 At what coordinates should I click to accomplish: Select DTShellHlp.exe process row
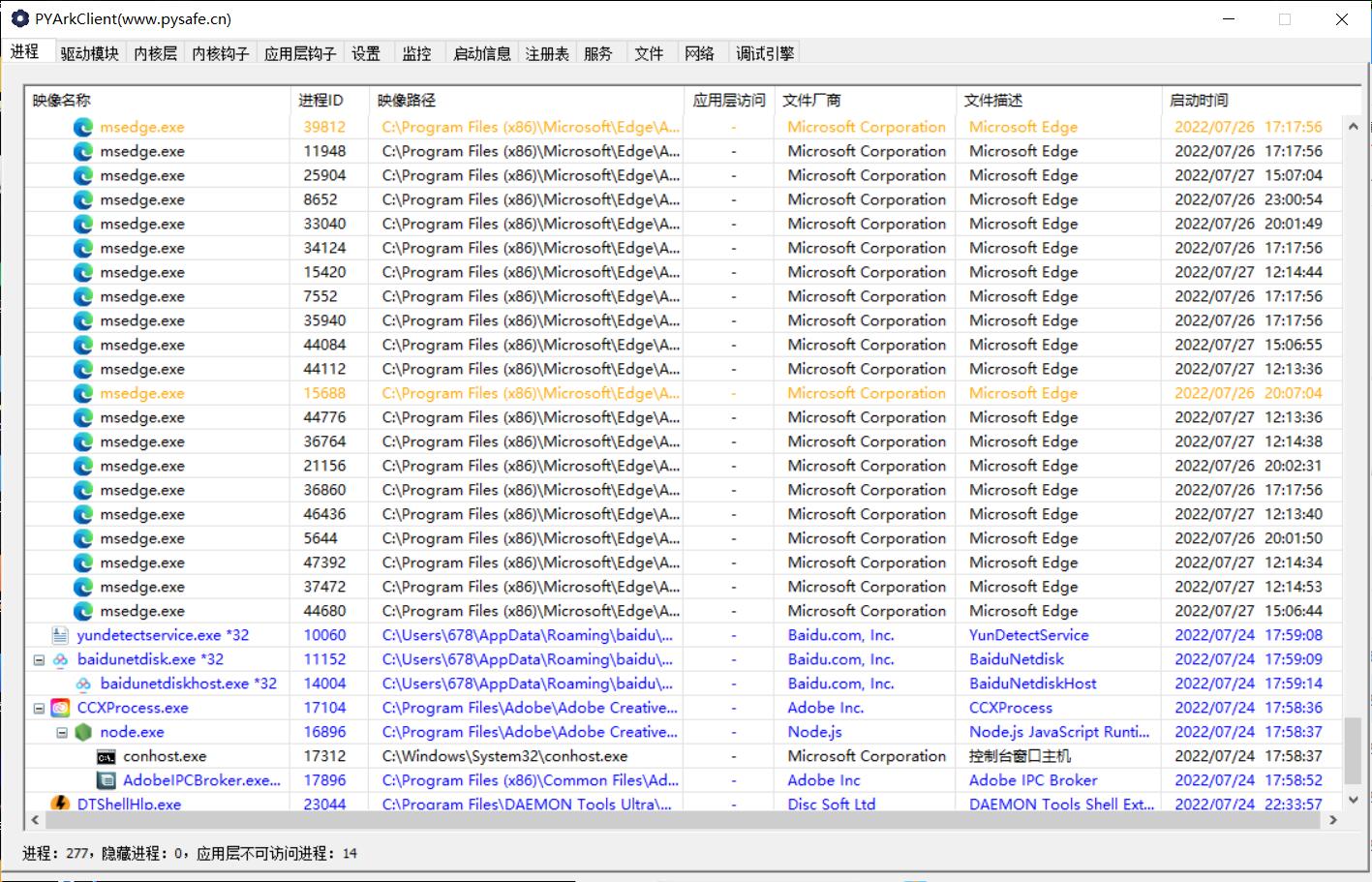(685, 803)
